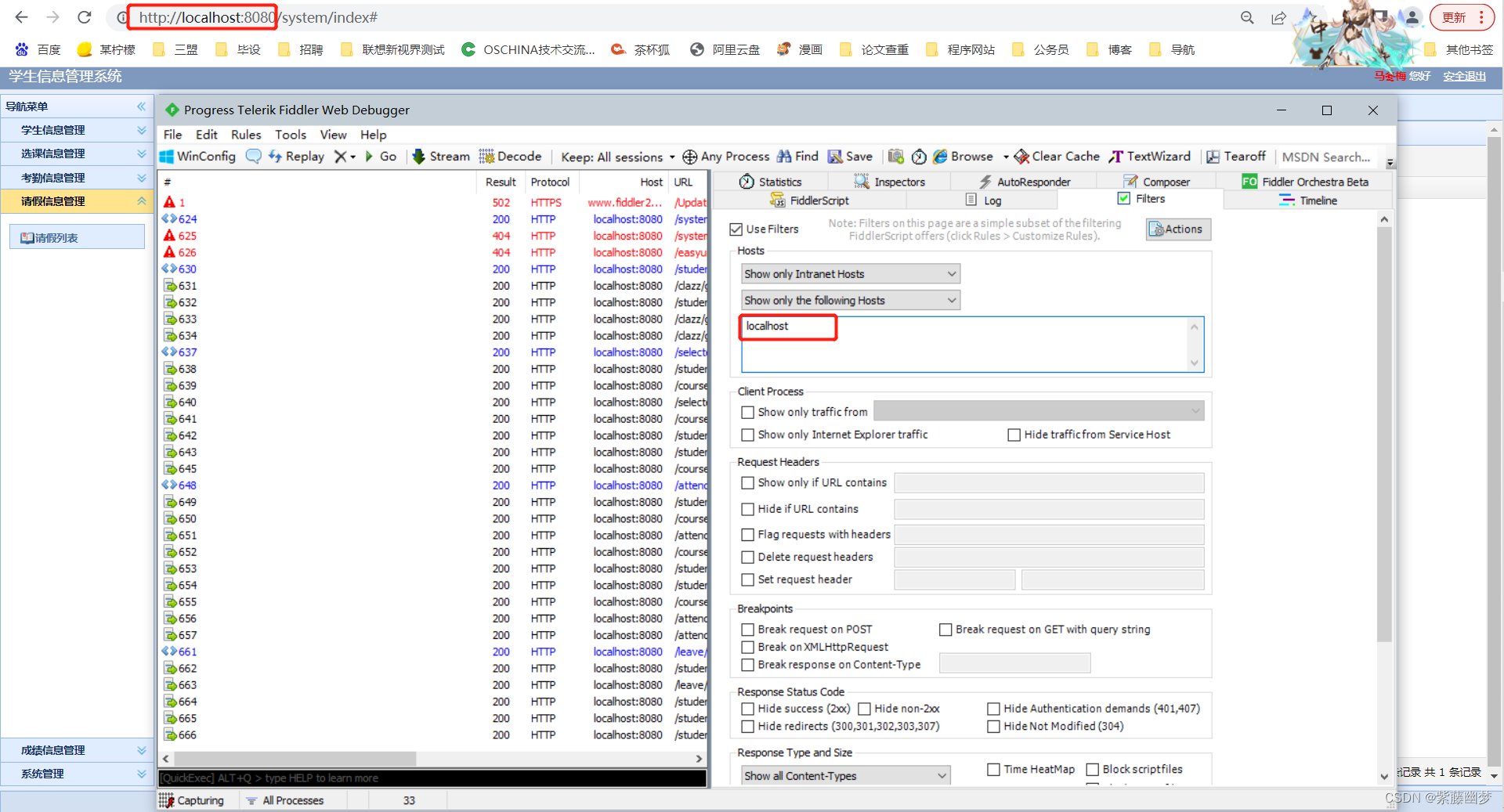
Task: Click the Capturing status bar indicator
Action: 192,800
